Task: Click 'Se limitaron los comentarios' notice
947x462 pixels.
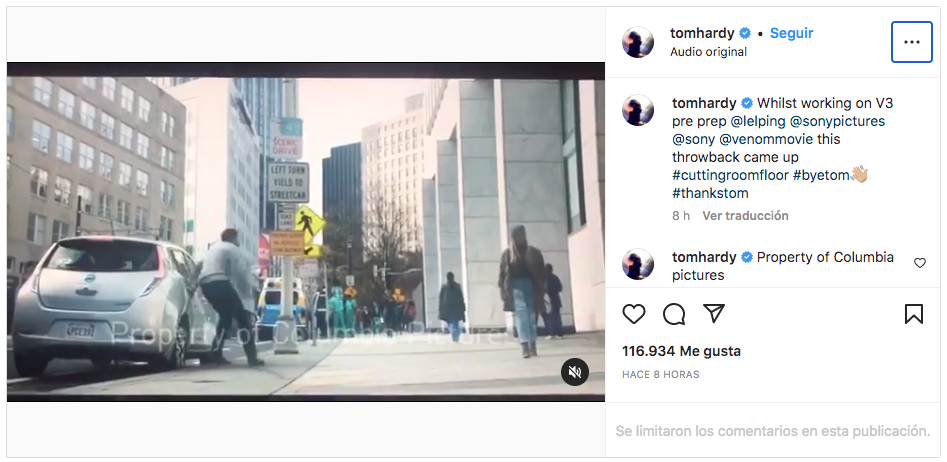Action: pos(772,431)
